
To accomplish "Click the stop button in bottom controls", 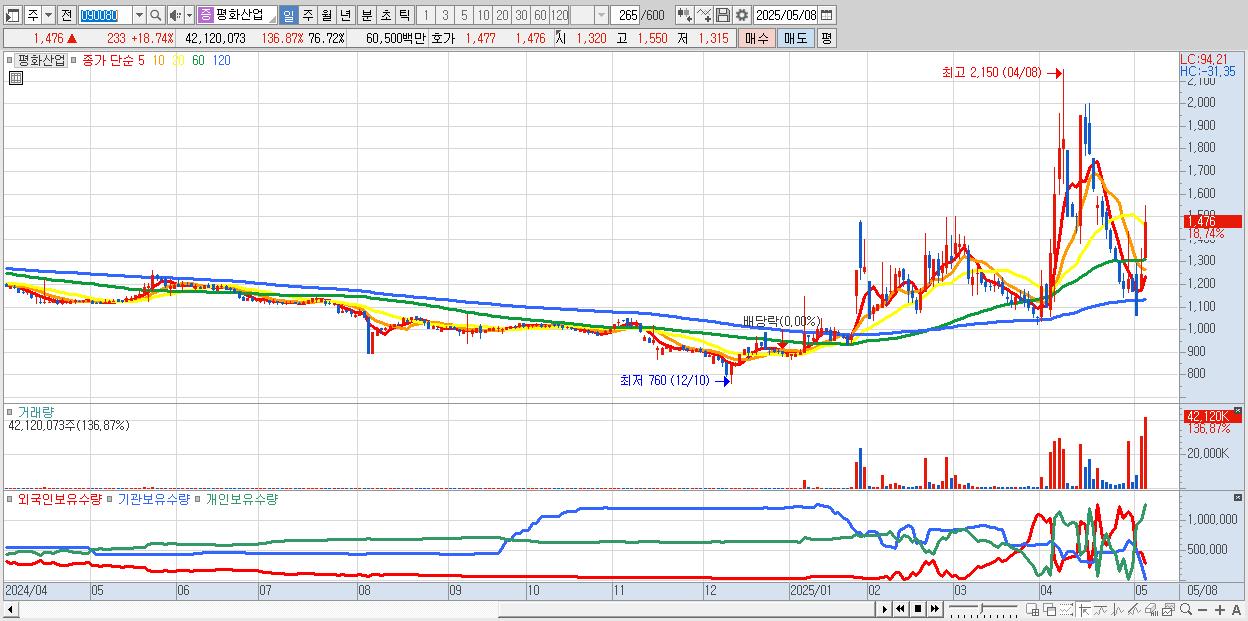I will 918,609.
